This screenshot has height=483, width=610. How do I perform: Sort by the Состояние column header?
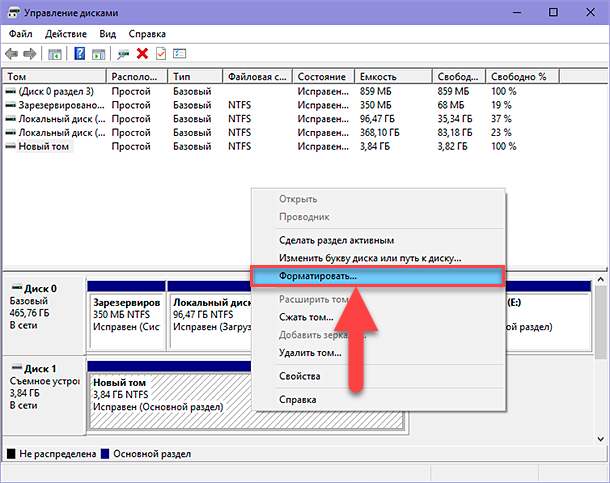coord(324,77)
